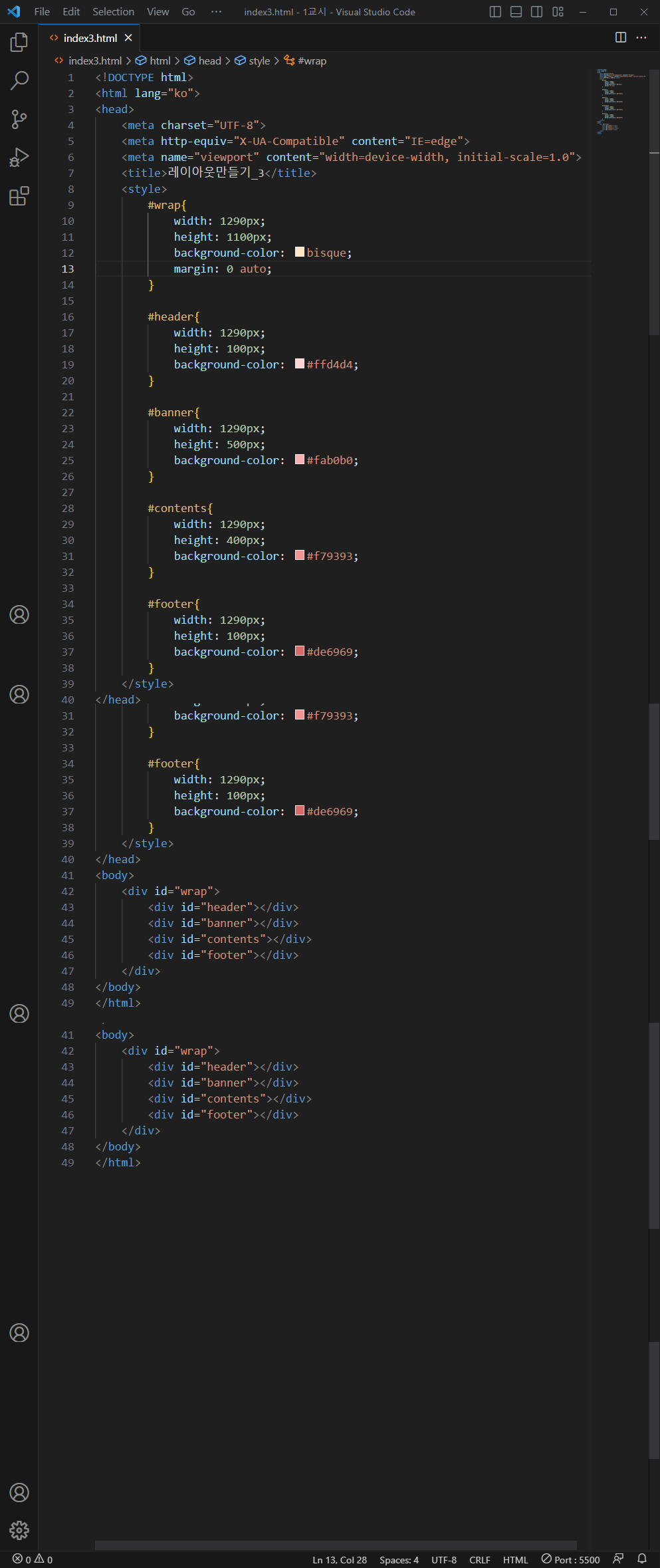Click the '#header{' selector on line 16
The image size is (660, 1568).
173,317
